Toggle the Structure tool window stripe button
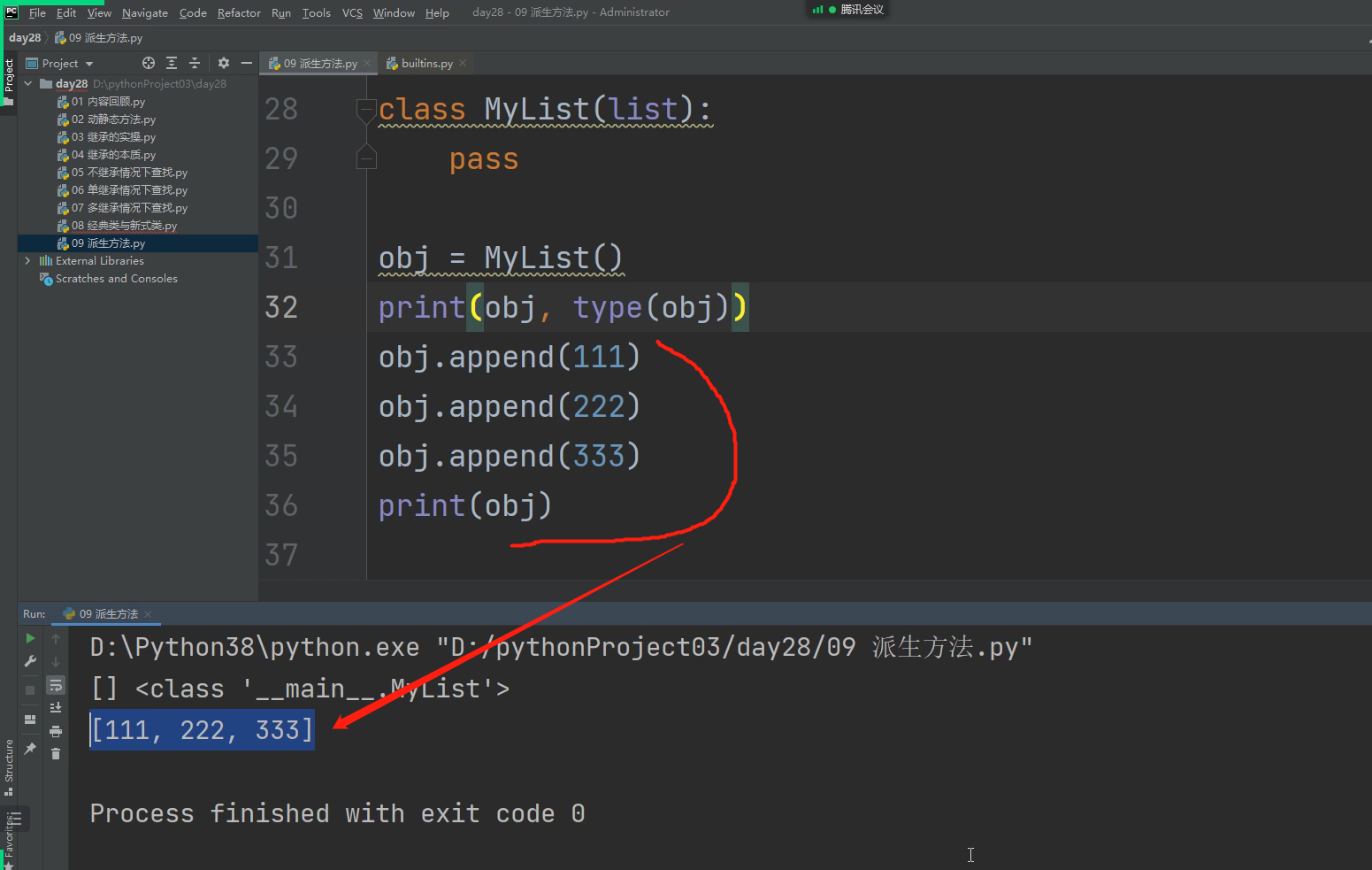1372x870 pixels. [9, 766]
